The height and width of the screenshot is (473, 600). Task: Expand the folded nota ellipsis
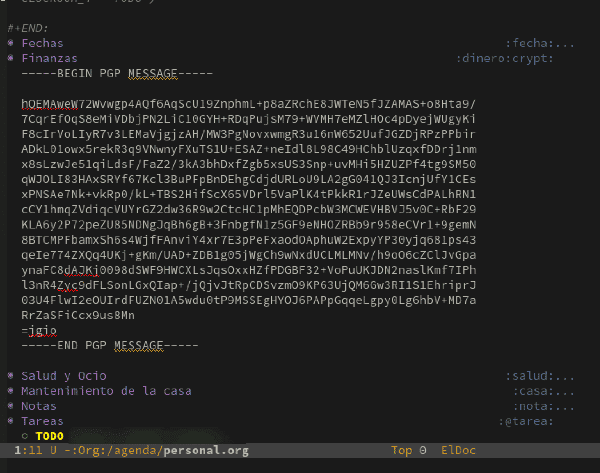[565, 406]
